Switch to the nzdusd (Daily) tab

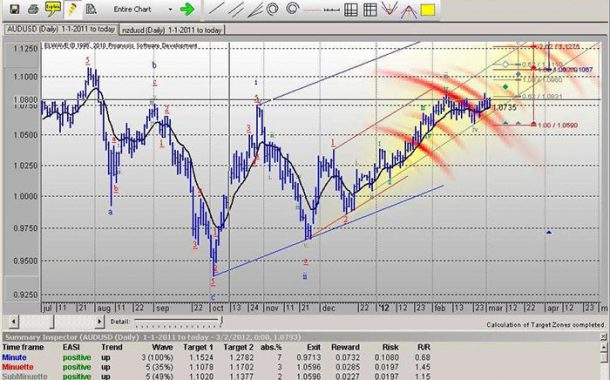click(x=172, y=30)
